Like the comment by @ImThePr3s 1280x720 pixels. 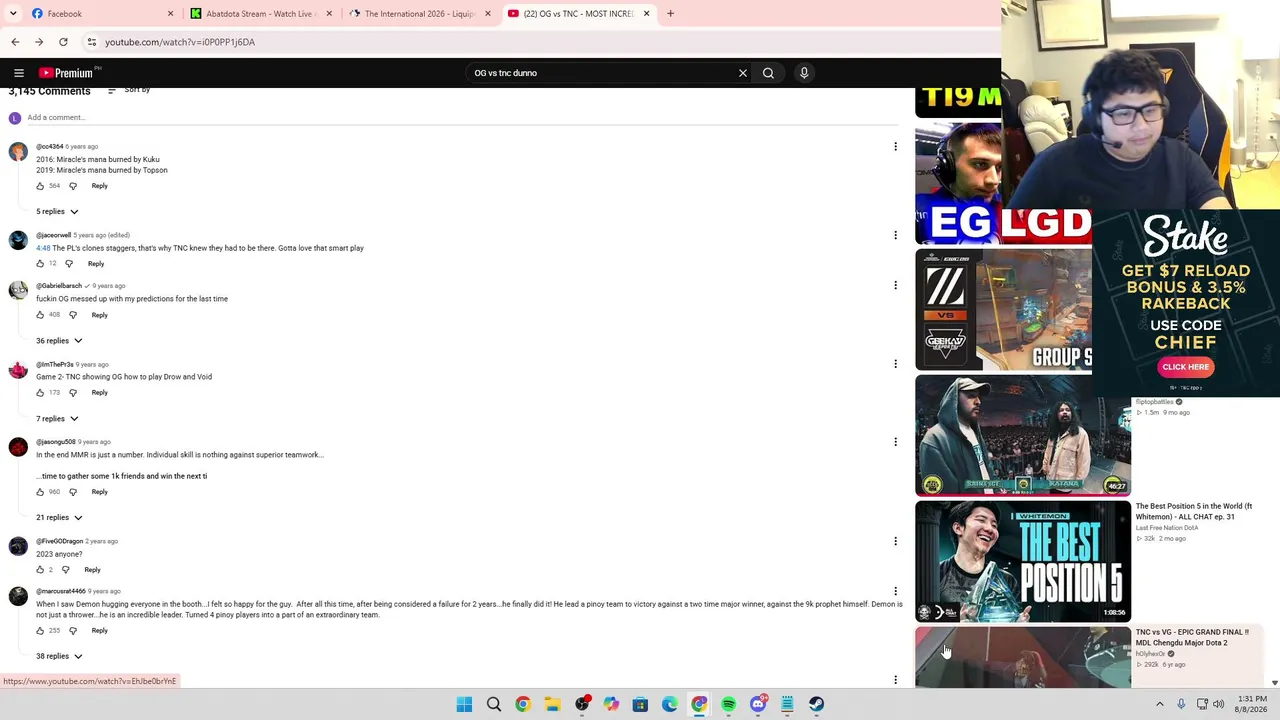(x=40, y=393)
